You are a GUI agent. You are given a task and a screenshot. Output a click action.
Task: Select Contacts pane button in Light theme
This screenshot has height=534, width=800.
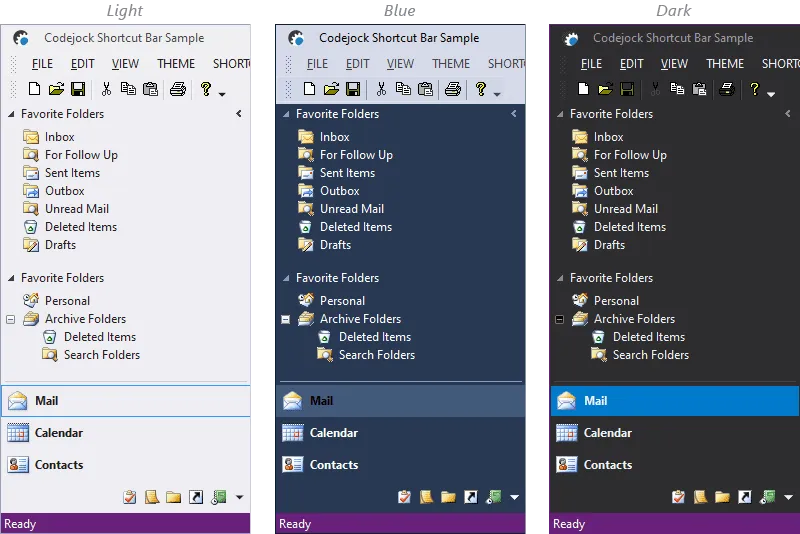[x=126, y=465]
